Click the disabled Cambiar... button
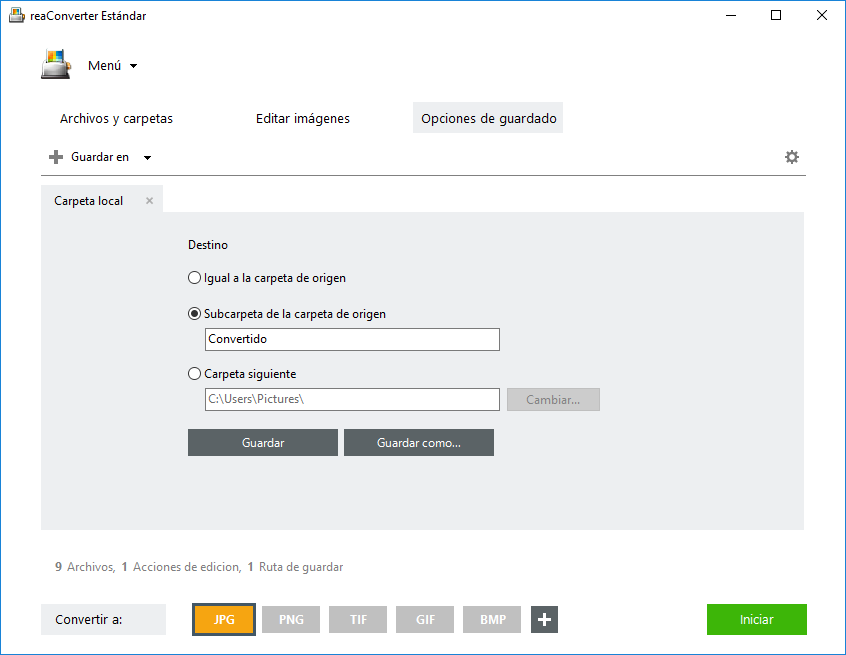The height and width of the screenshot is (655, 846). pyautogui.click(x=553, y=400)
